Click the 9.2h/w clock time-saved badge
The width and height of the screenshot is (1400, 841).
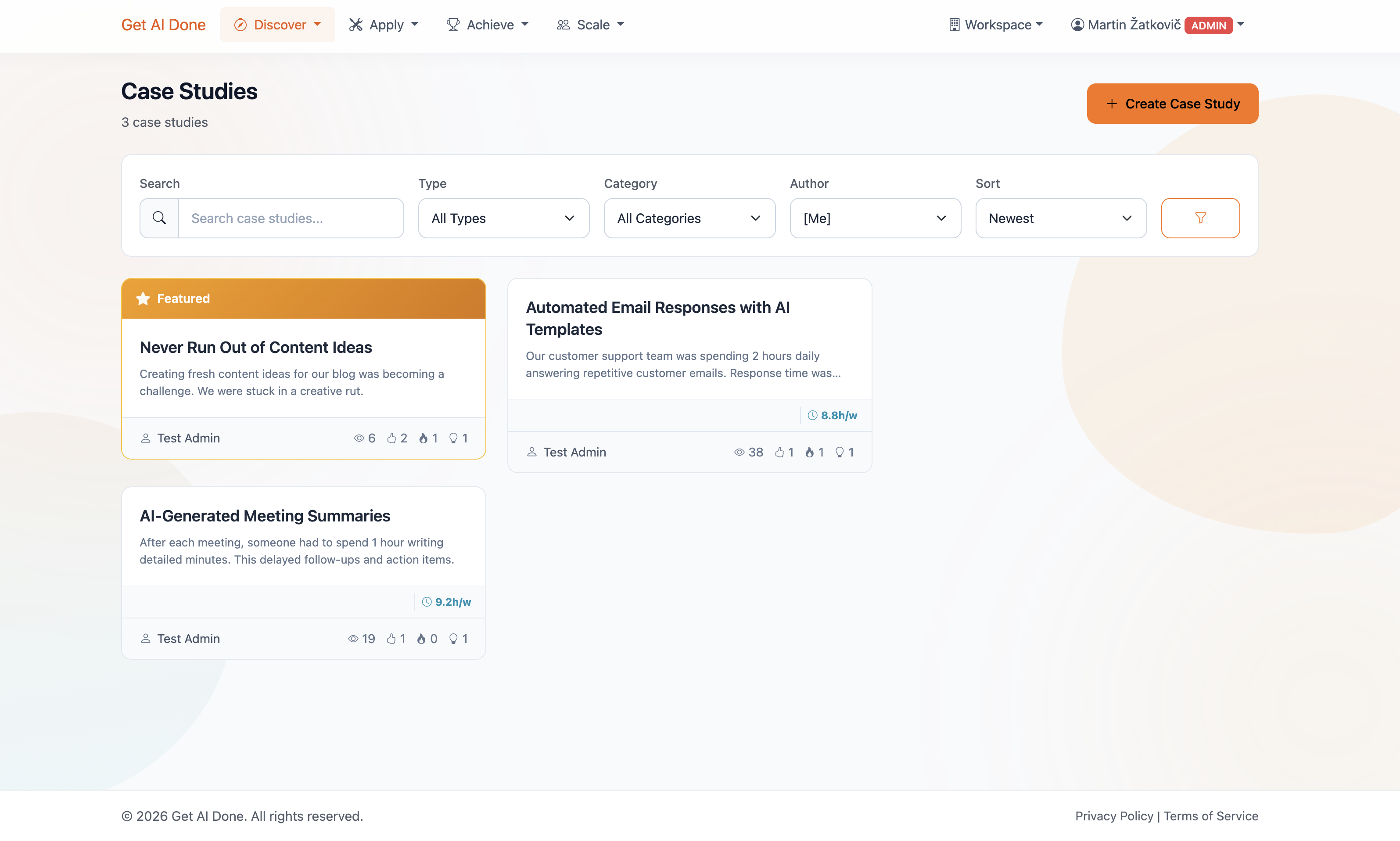click(446, 602)
